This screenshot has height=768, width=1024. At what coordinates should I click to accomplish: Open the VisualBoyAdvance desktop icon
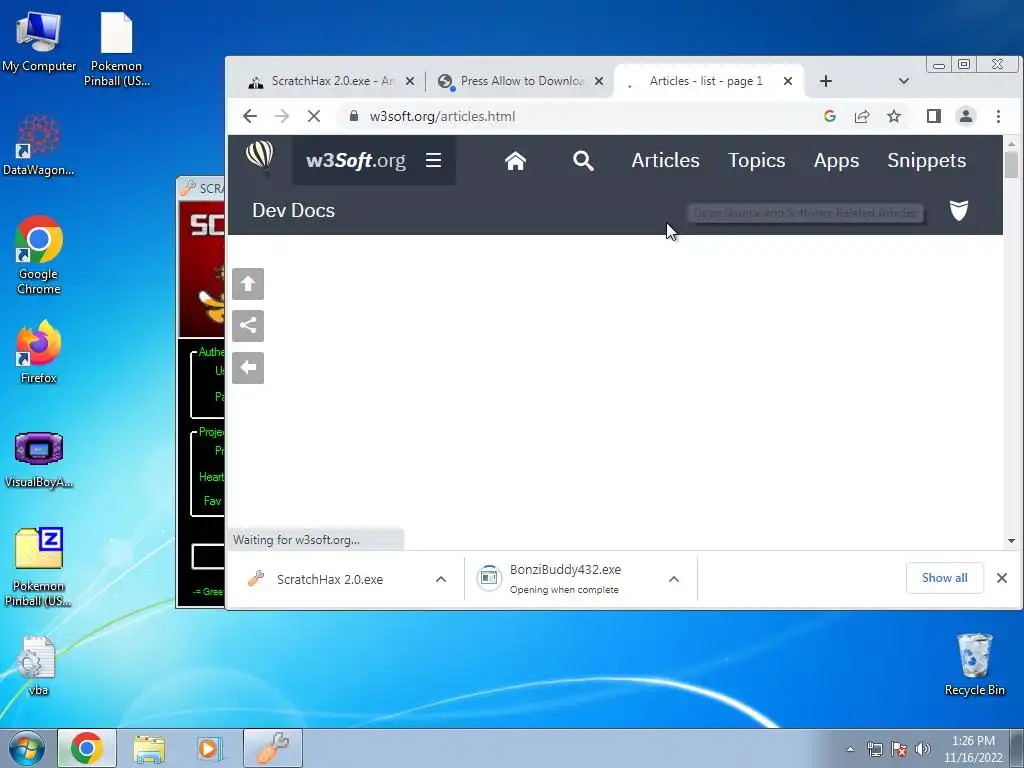[x=39, y=460]
